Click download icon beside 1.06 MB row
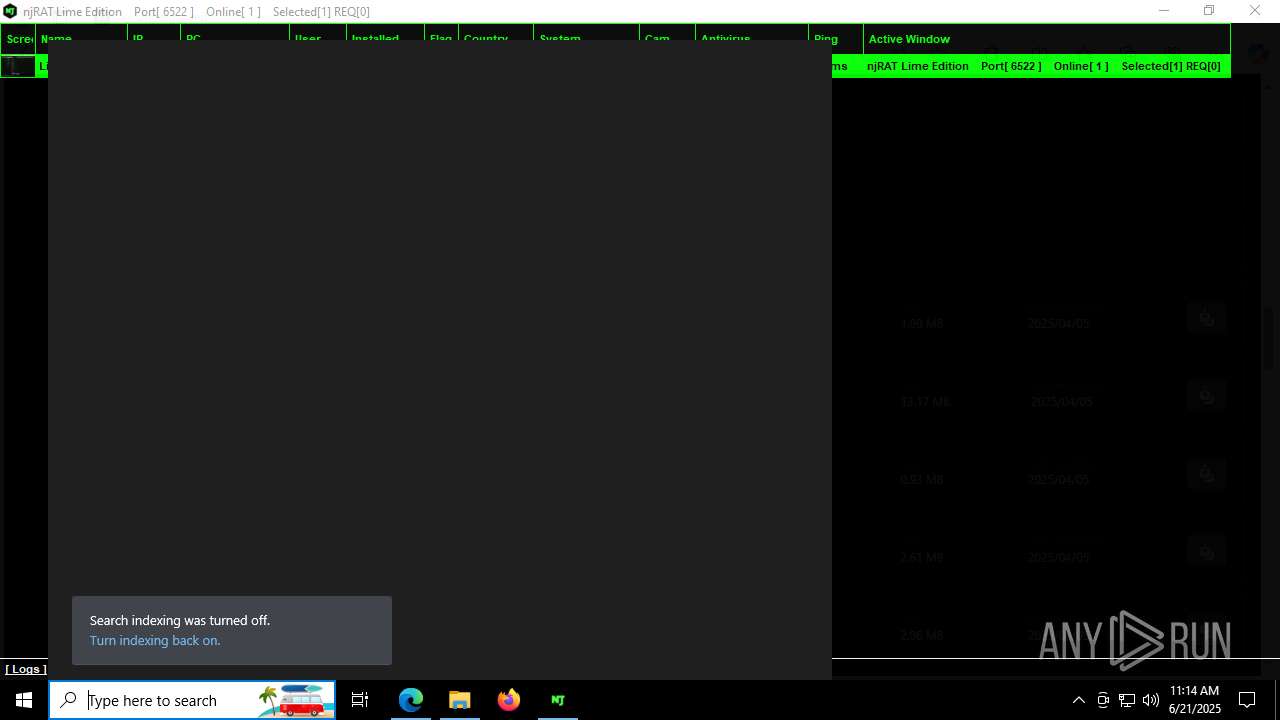This screenshot has width=1280, height=720. (1207, 319)
